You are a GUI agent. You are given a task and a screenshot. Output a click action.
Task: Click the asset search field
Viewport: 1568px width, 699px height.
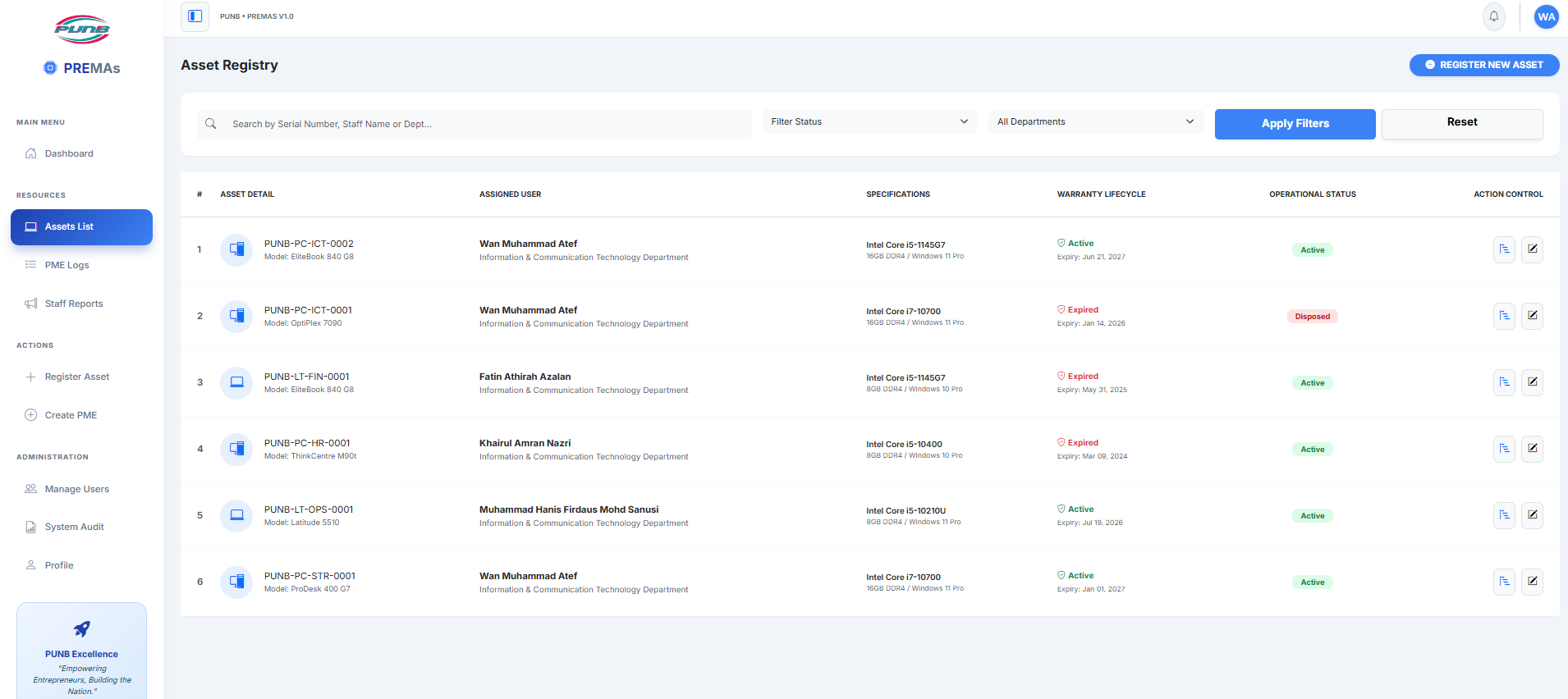click(474, 124)
